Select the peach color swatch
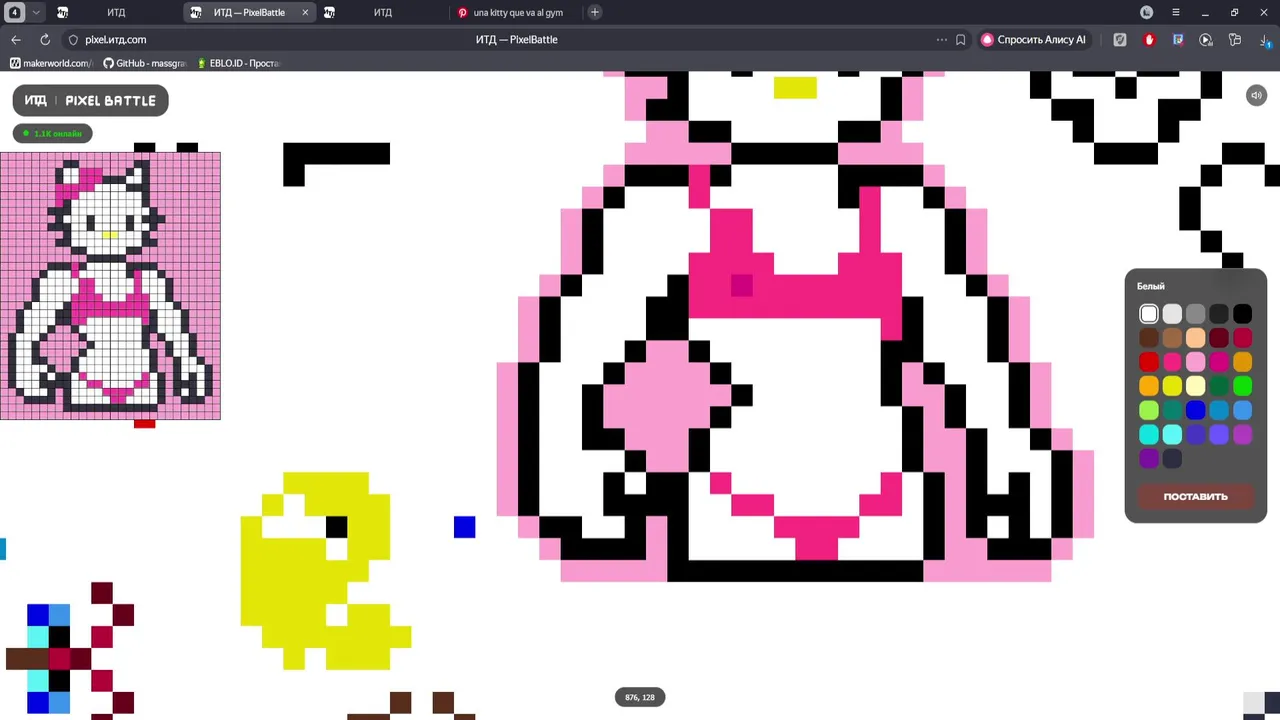1280x720 pixels. (1195, 338)
